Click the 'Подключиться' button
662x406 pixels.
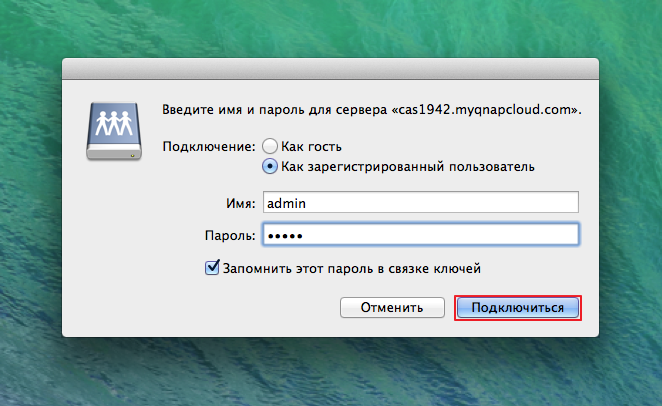[x=518, y=307]
